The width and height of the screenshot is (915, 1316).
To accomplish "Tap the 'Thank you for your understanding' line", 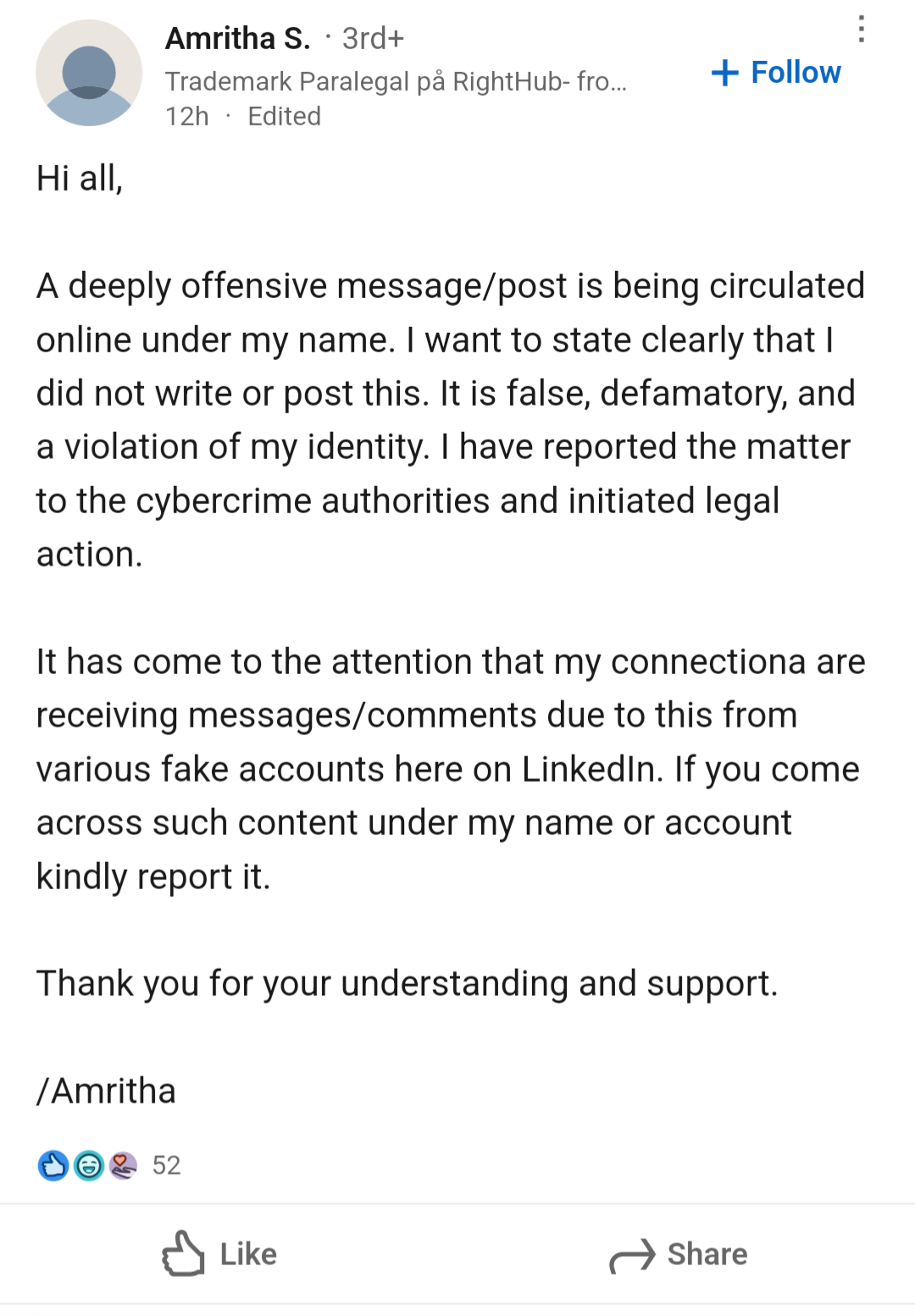I will pyautogui.click(x=407, y=984).
